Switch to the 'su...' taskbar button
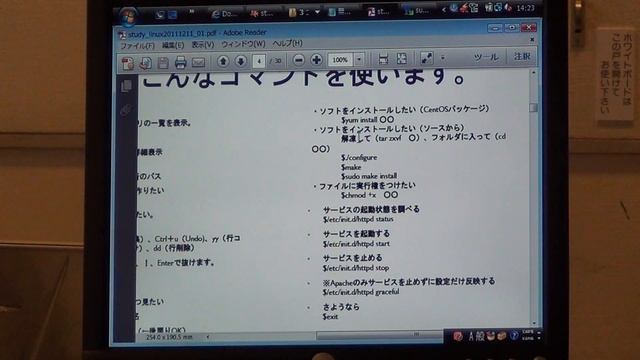Screen dimensions: 640x360 pos(418,11)
